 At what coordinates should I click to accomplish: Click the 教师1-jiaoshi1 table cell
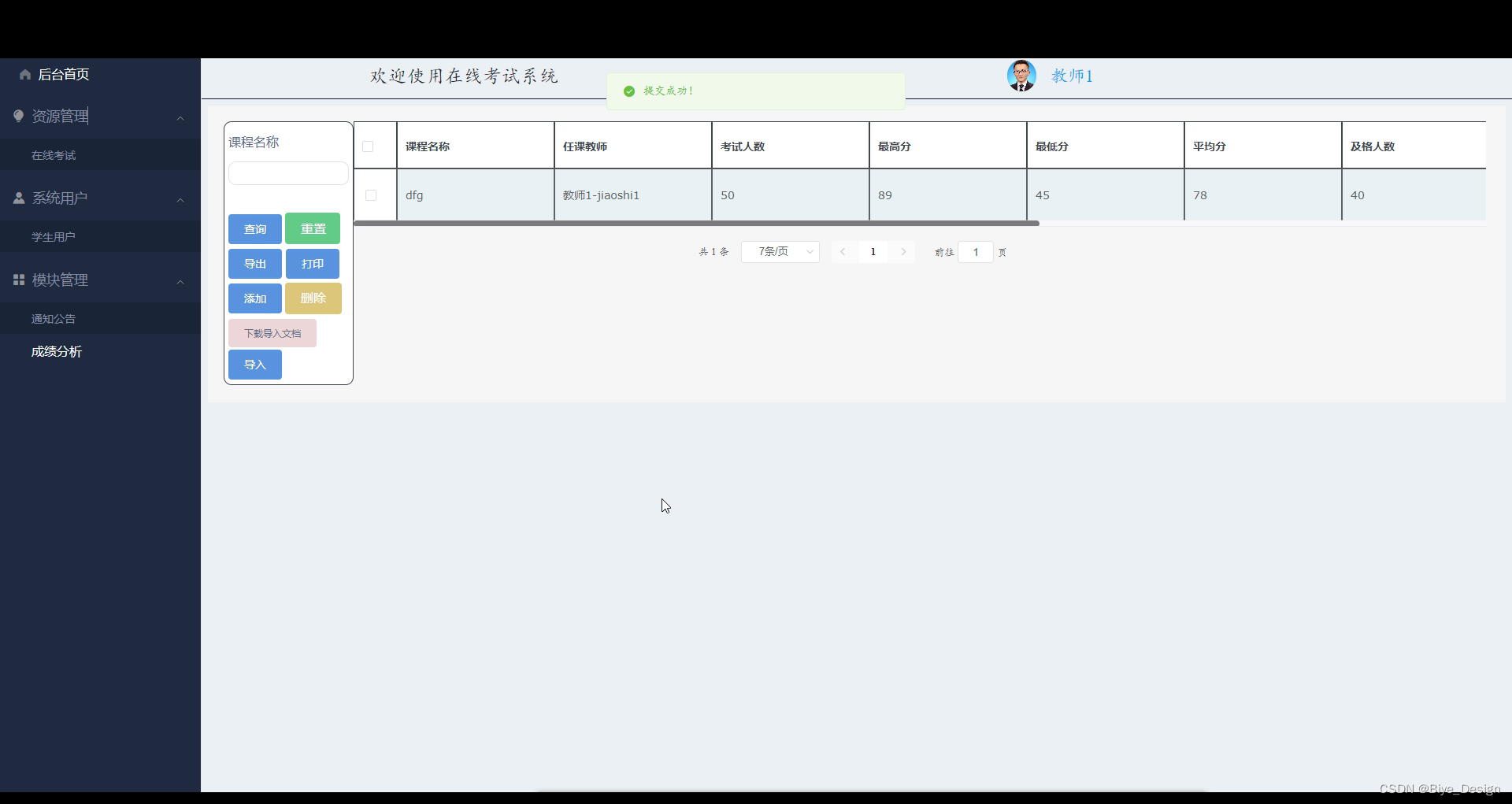pyautogui.click(x=633, y=195)
